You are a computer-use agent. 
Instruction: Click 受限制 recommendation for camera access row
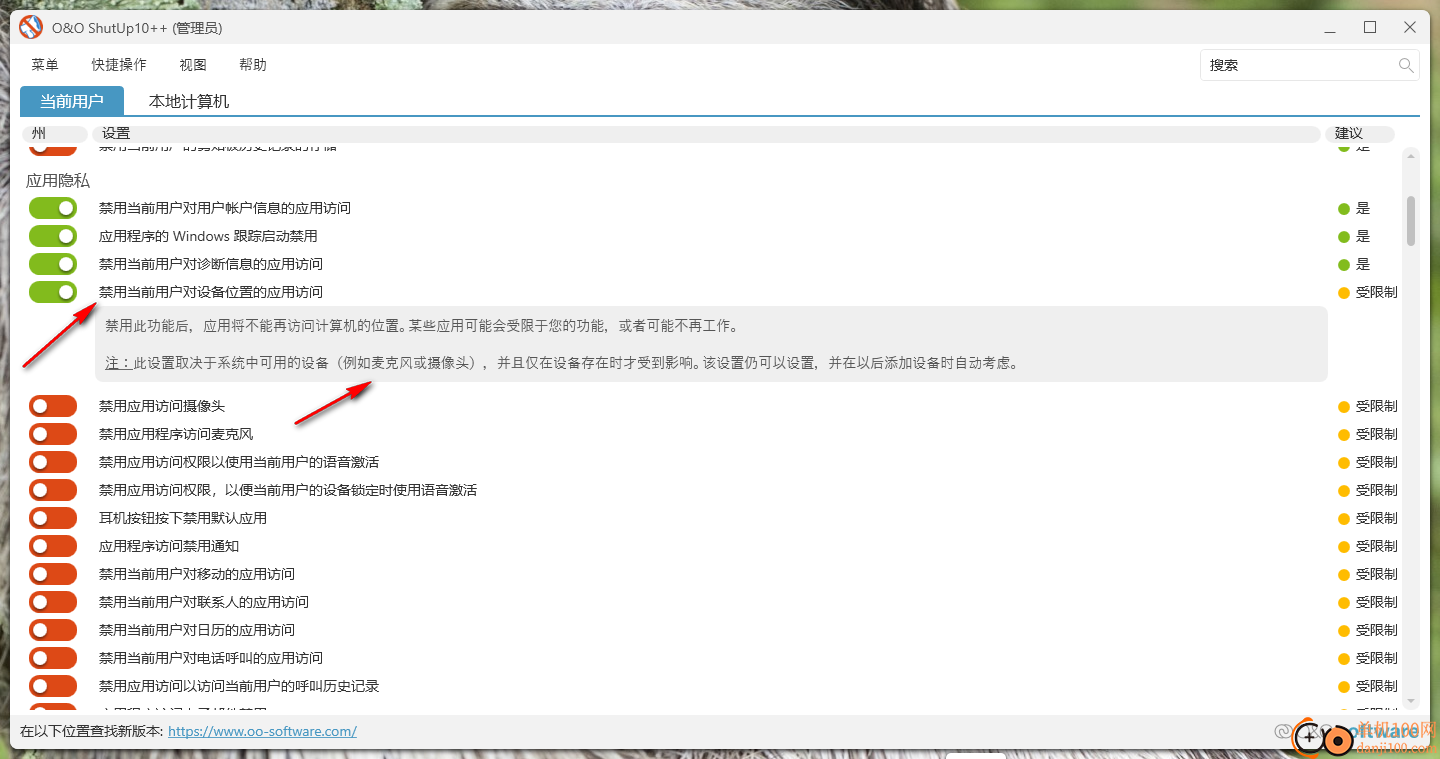(1368, 406)
